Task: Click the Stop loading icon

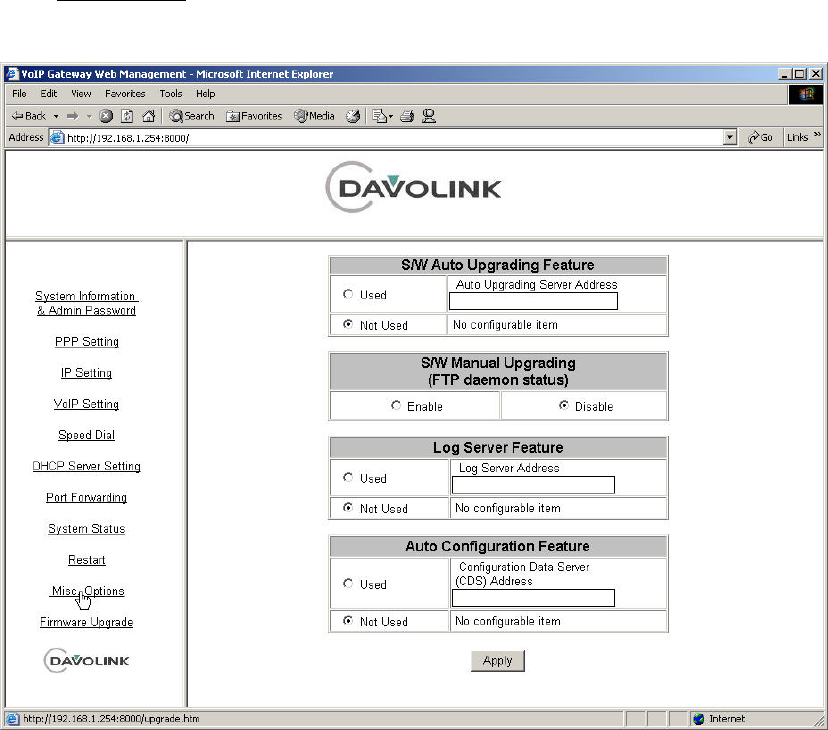Action: (x=106, y=116)
